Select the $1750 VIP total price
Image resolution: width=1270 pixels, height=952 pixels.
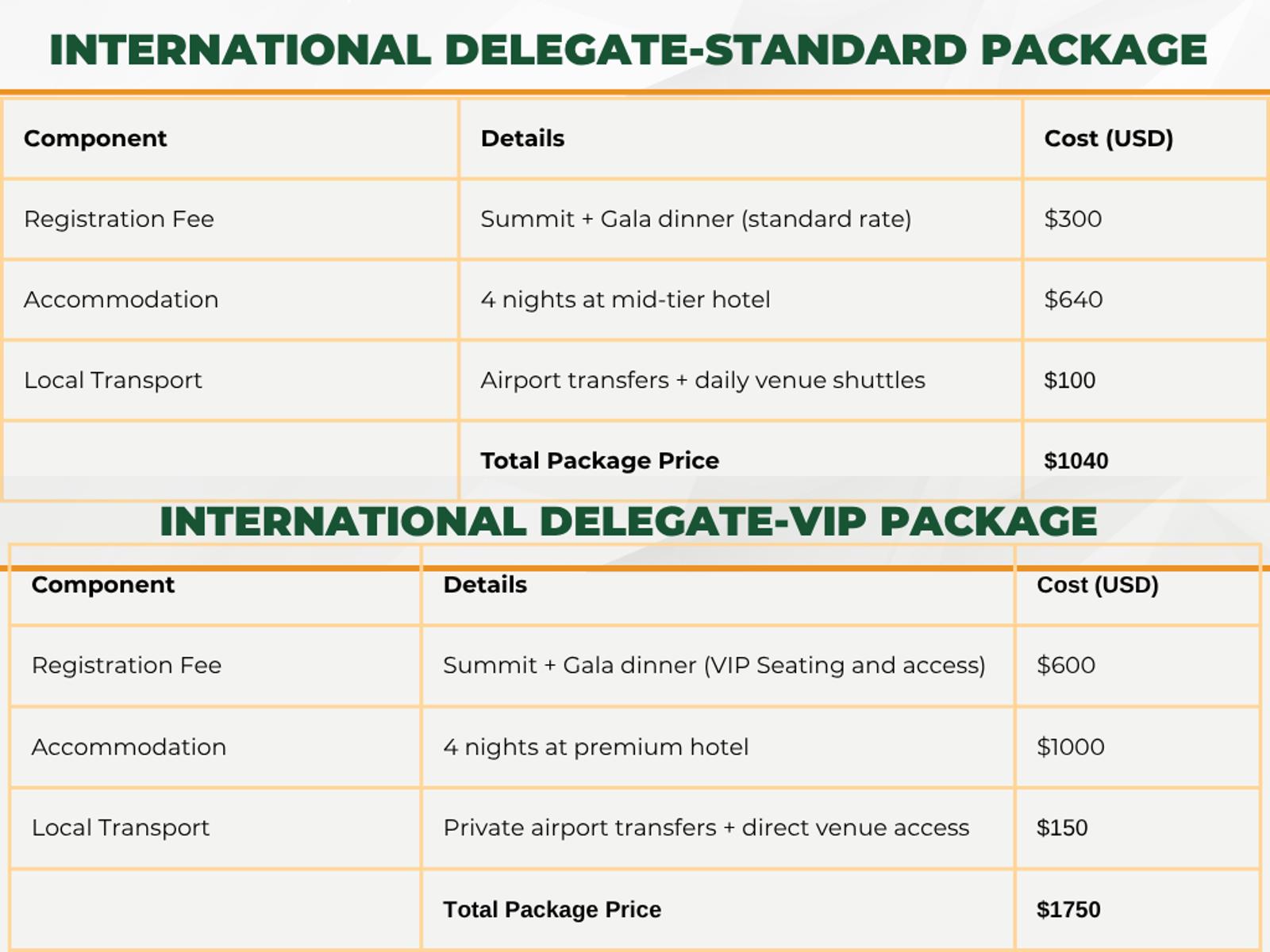coord(1068,909)
